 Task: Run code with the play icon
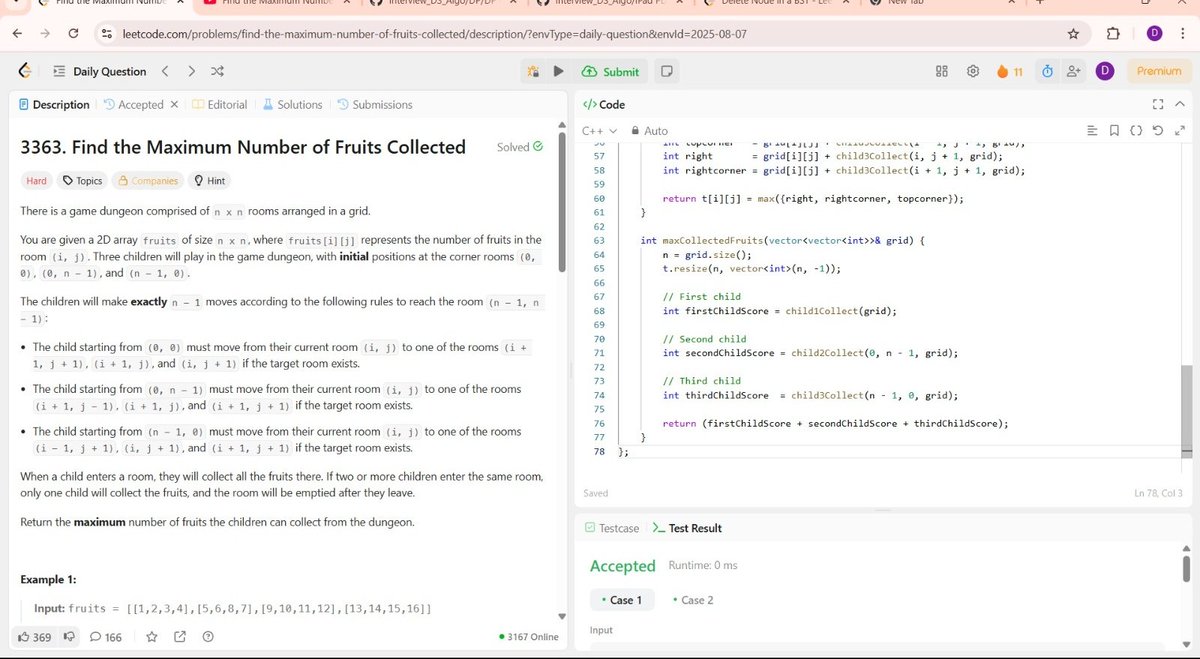click(x=559, y=71)
